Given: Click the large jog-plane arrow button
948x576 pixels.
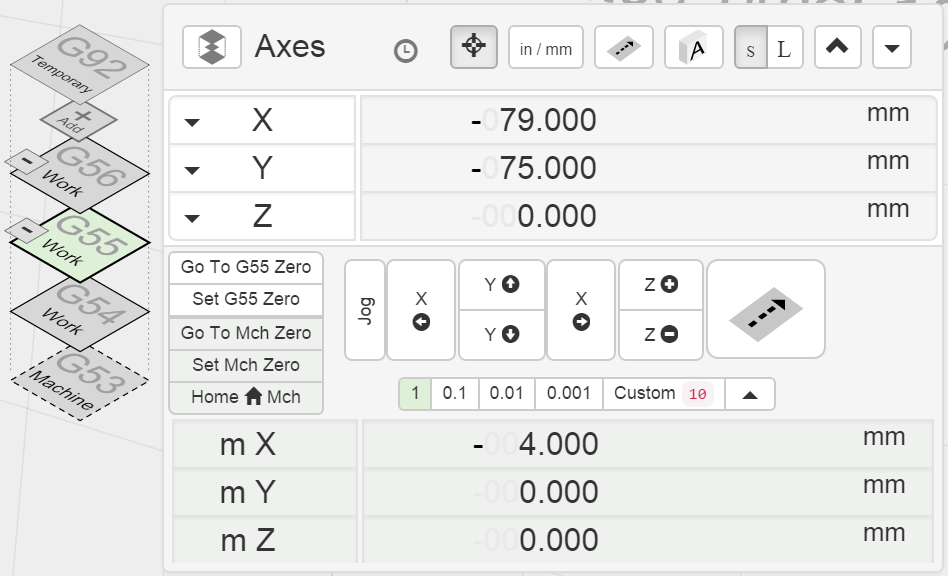Looking at the screenshot, I should 765,309.
